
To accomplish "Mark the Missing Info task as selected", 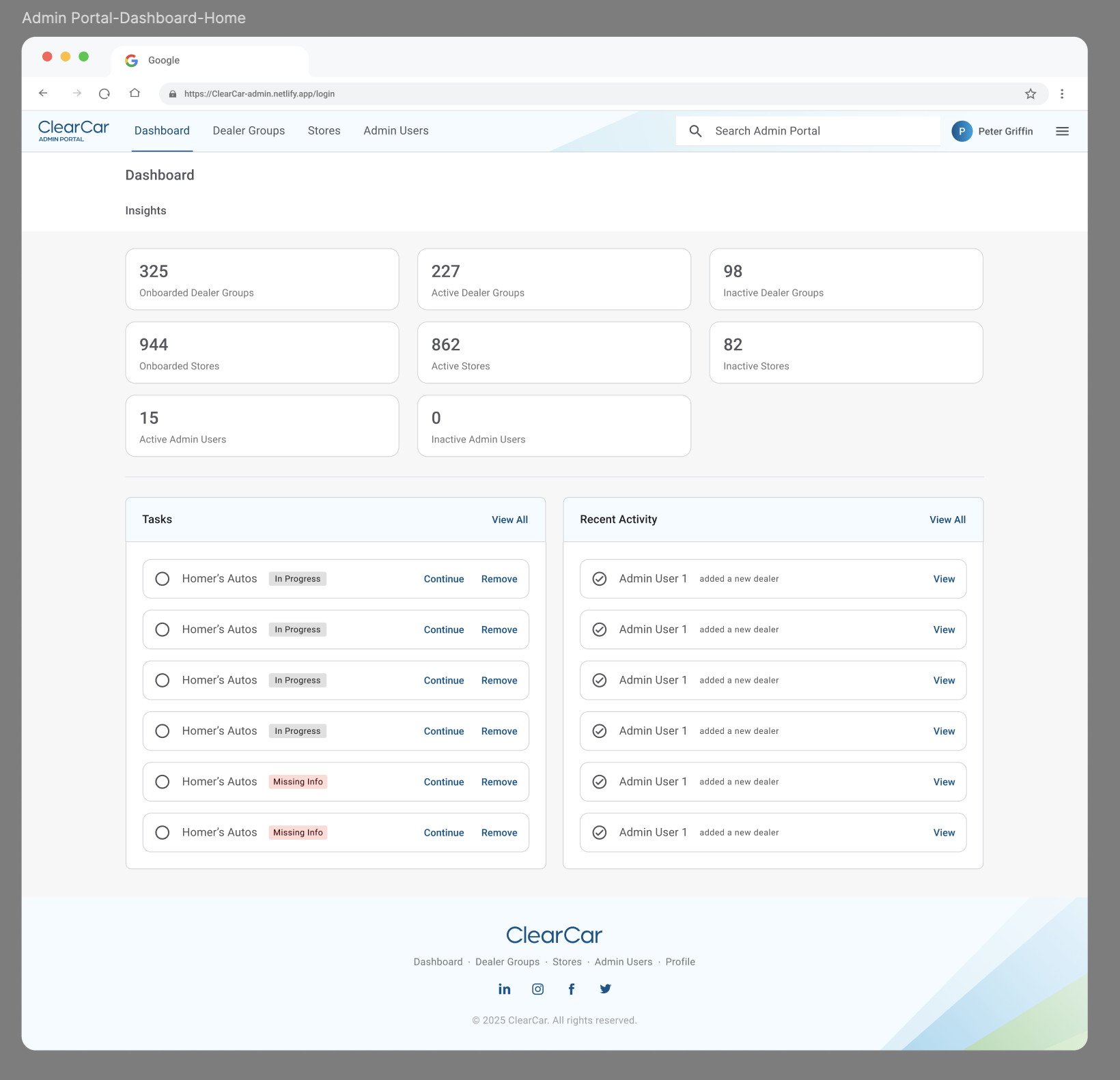I will (x=162, y=782).
